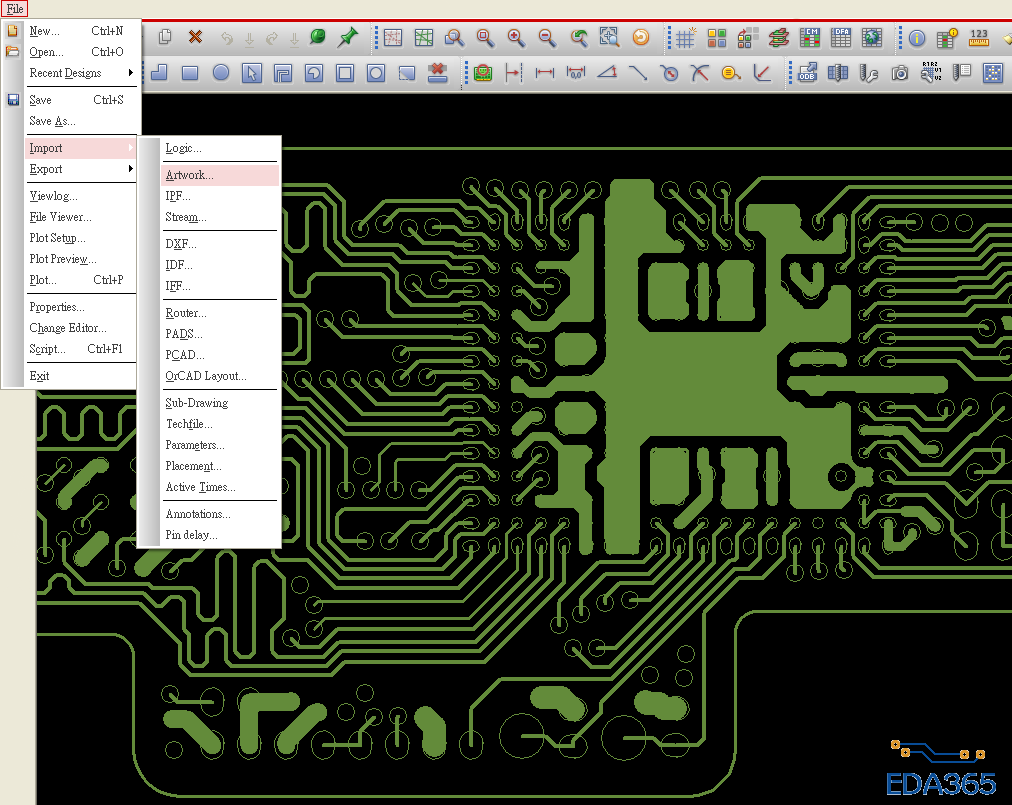The width and height of the screenshot is (1012, 805).
Task: Click the blue info icon
Action: coord(917,38)
